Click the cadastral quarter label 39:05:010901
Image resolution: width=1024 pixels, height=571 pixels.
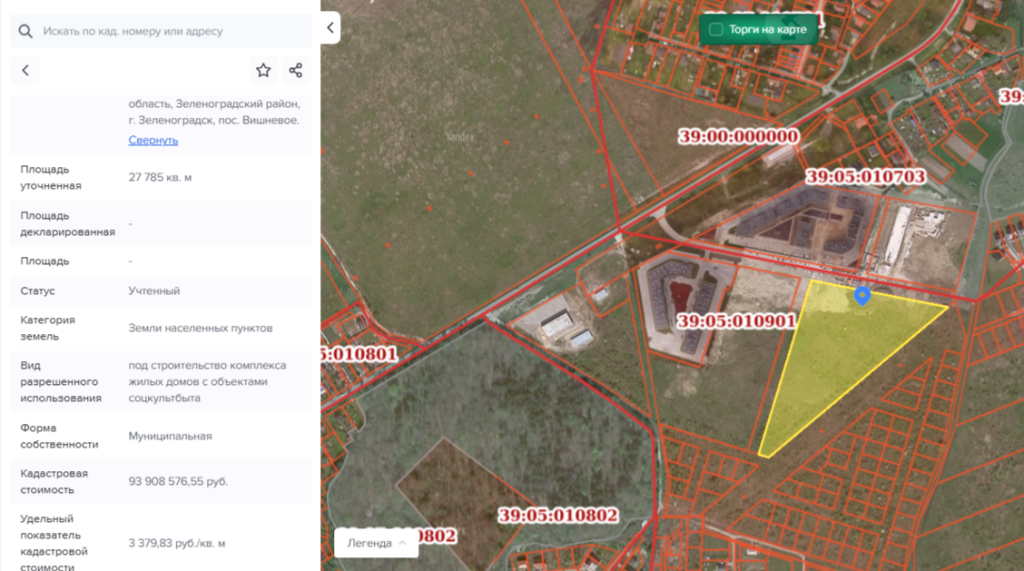click(x=736, y=322)
